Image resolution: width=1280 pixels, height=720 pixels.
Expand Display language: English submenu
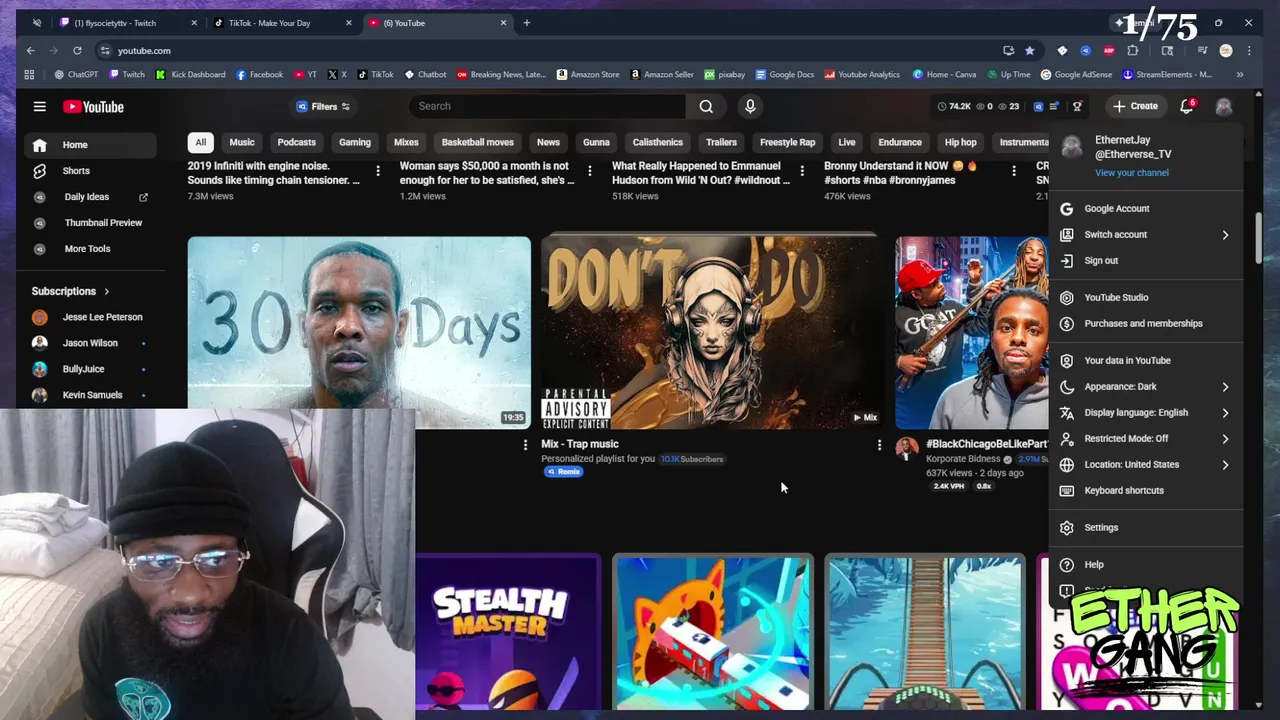[1146, 413]
